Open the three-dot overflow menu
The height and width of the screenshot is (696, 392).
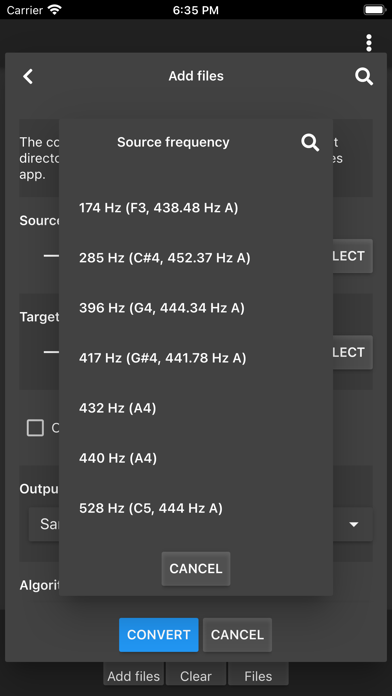coord(368,43)
